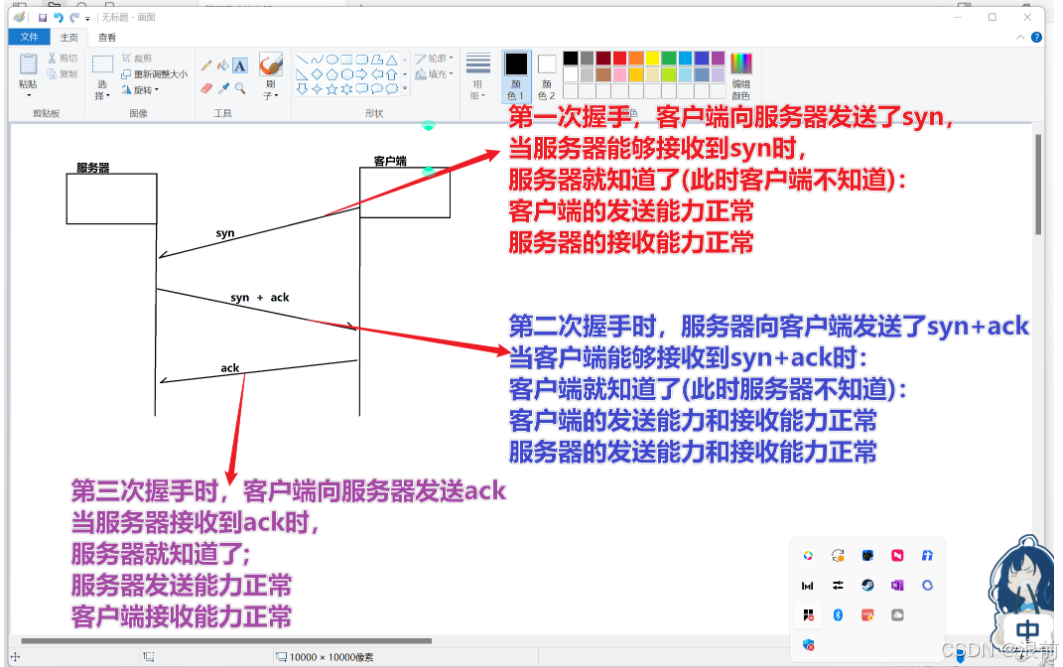Click the Brushes (刷子) icon

tap(270, 65)
